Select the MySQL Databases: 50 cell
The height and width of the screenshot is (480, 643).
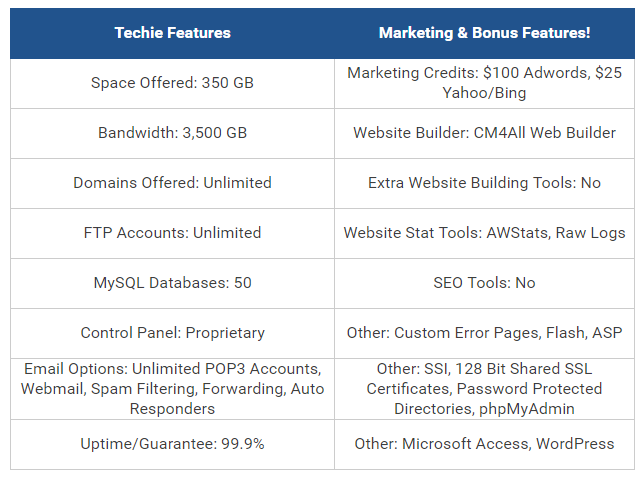click(172, 283)
